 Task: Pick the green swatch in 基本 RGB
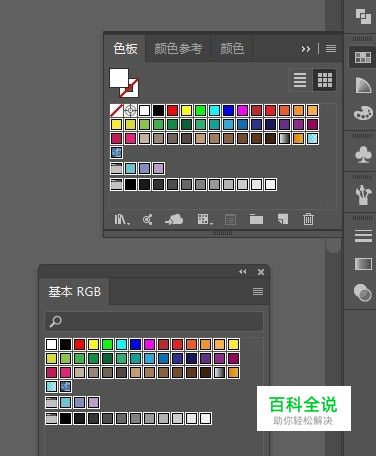pos(107,344)
